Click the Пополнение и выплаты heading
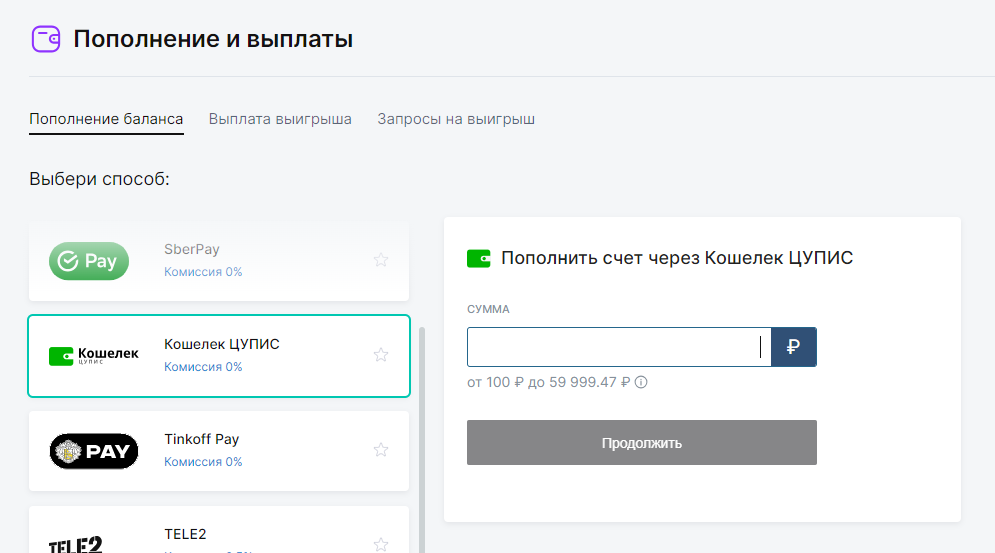Viewport: 995px width, 553px height. 213,39
